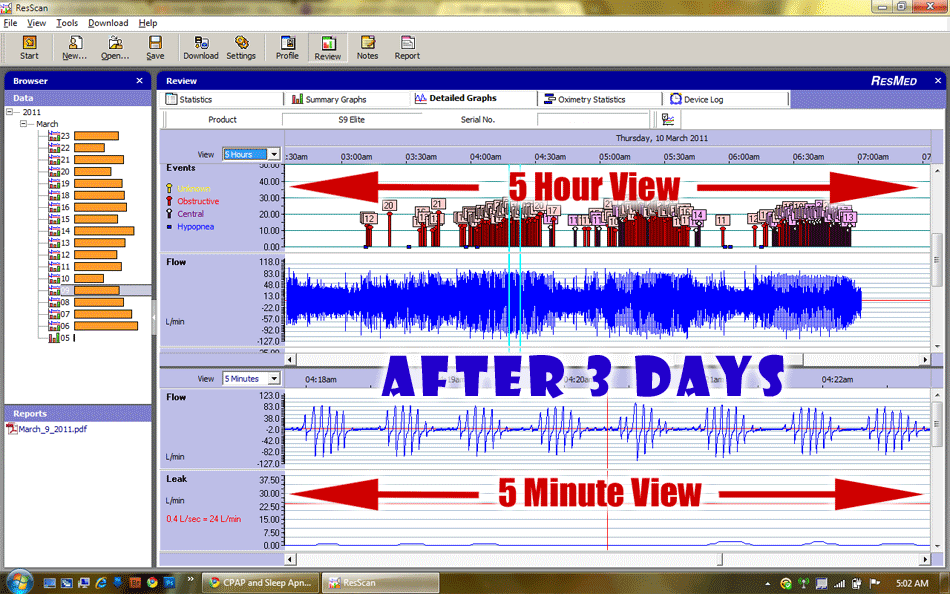Open a patient file via Open icon
950x594 pixels.
pyautogui.click(x=115, y=47)
